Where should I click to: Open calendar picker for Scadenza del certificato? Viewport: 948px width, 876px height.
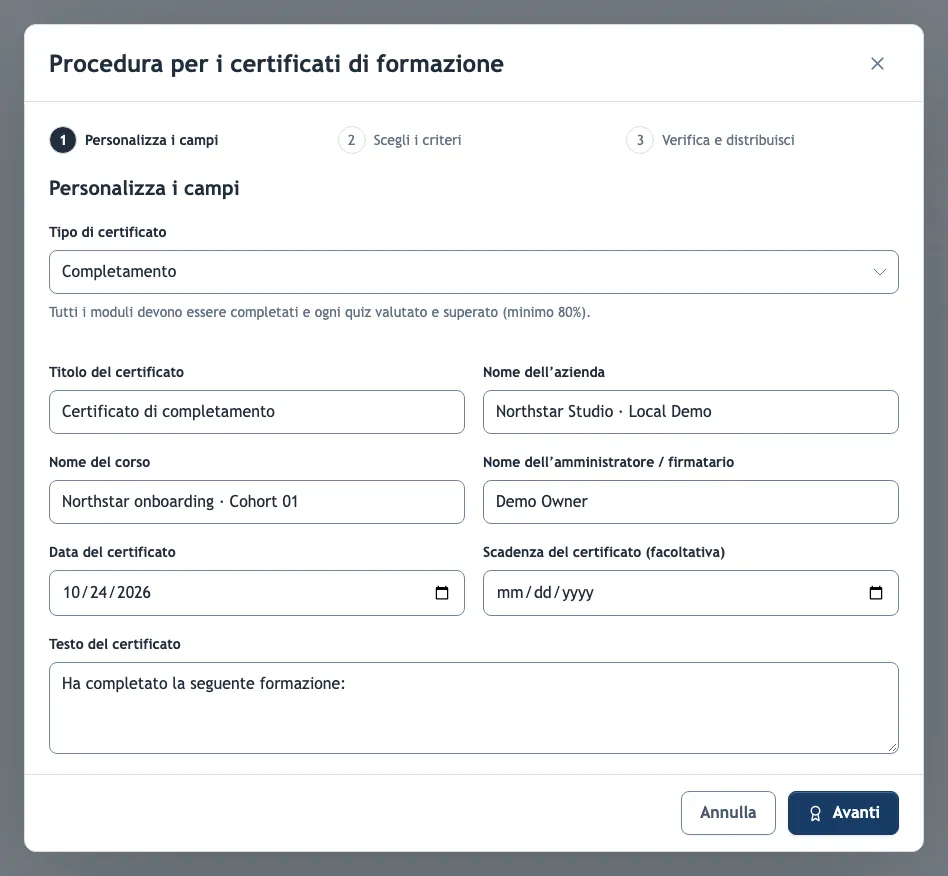tap(875, 593)
